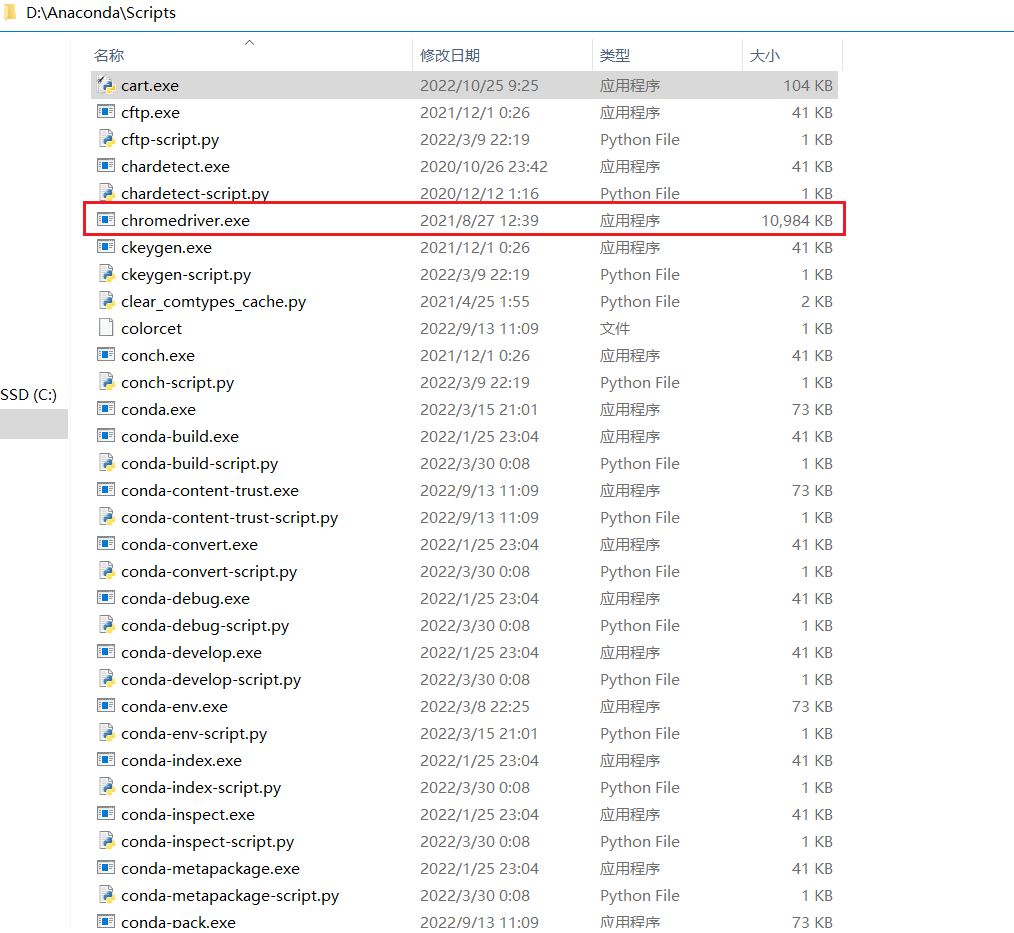Select the conda-debug-script.py Python icon
This screenshot has height=933, width=1014.
106,625
